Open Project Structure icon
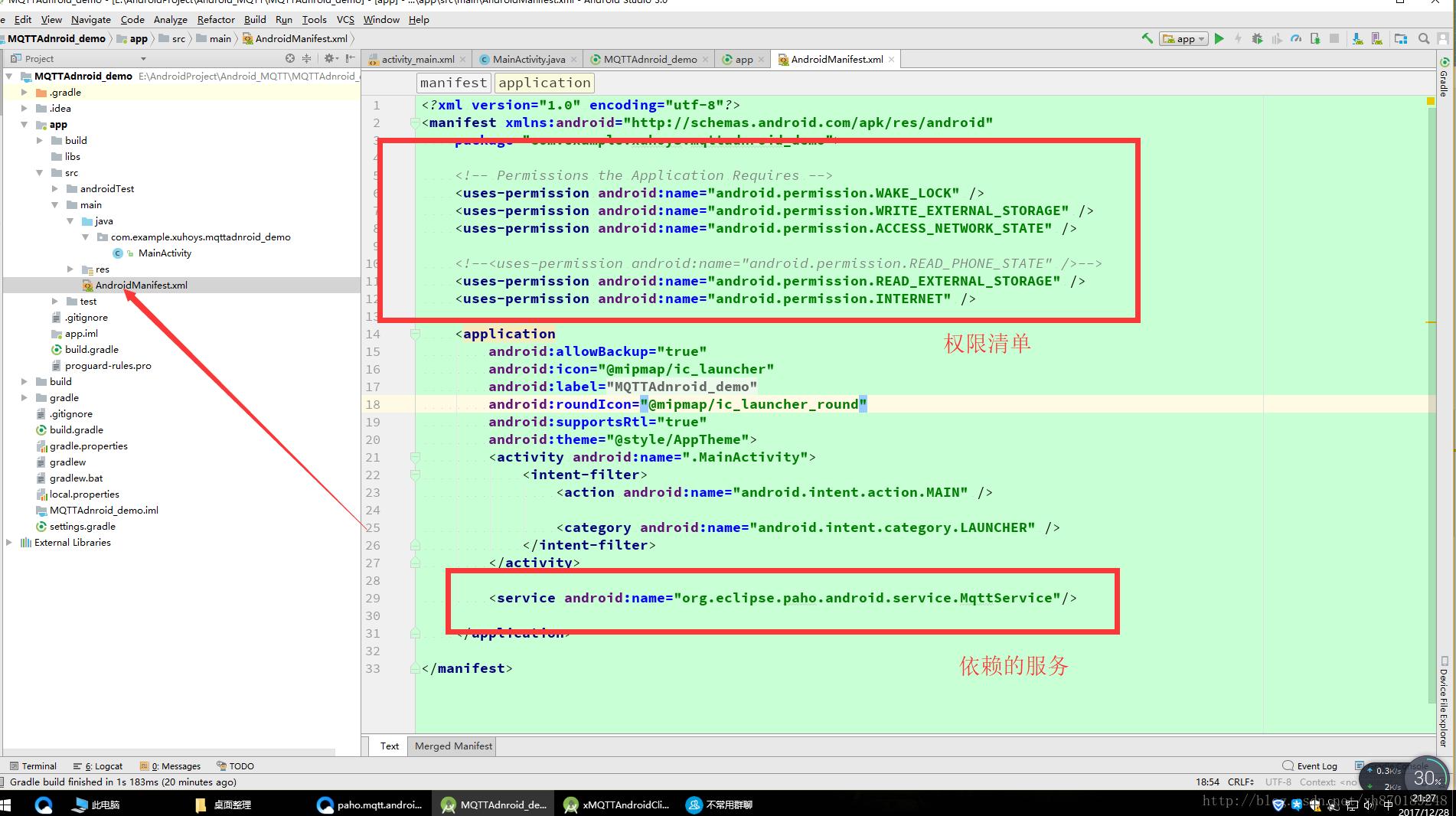1456x816 pixels. click(1401, 38)
